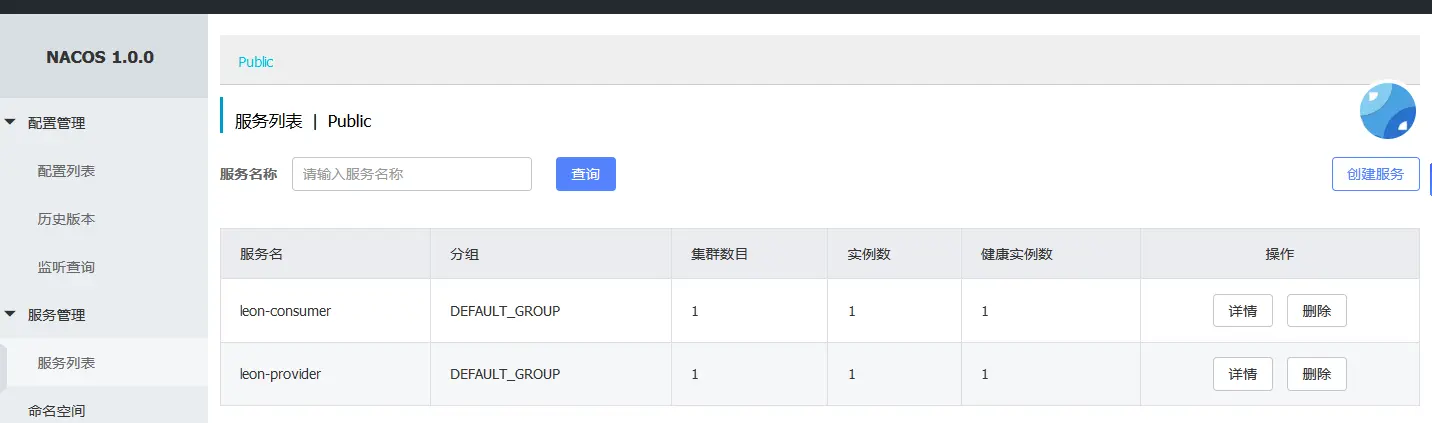Open 配置列表 in the sidebar
1432x423 pixels.
[66, 171]
